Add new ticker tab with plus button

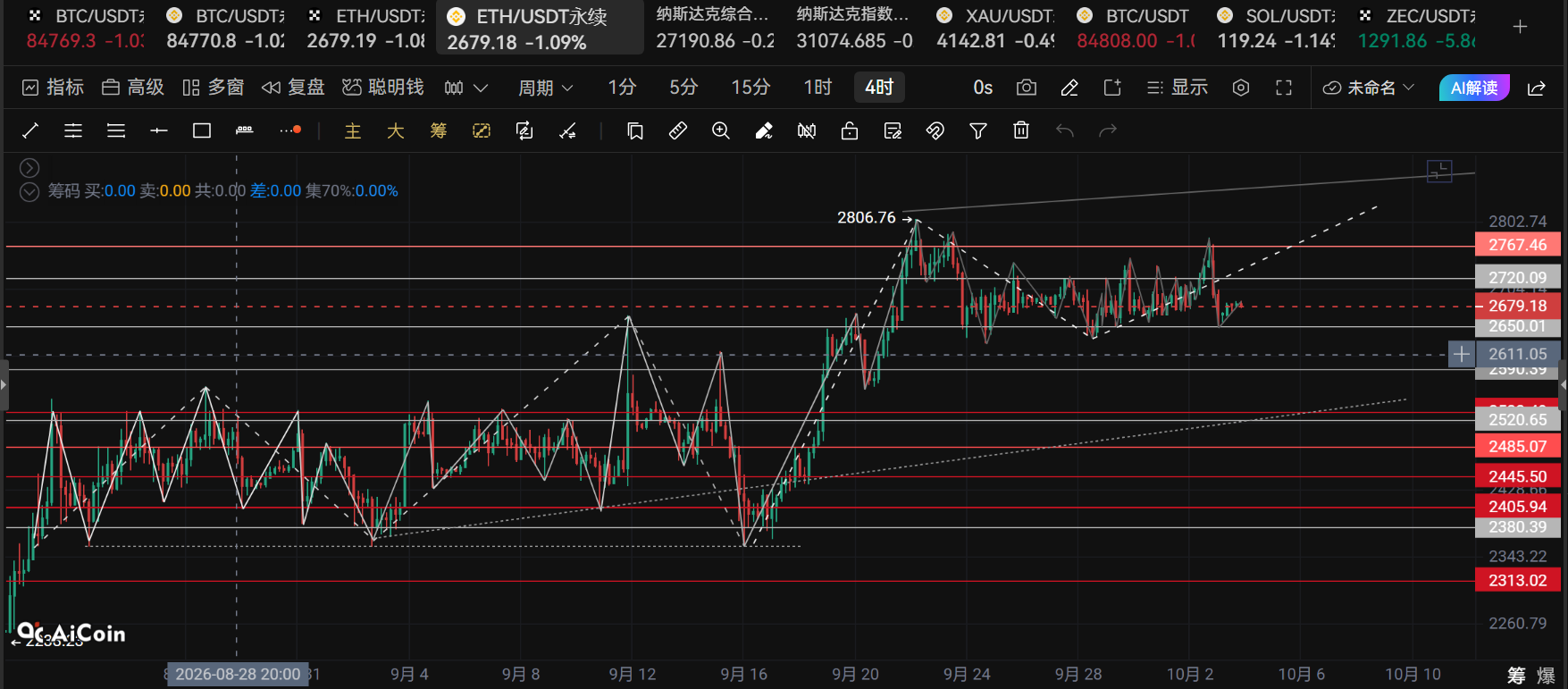(1520, 28)
